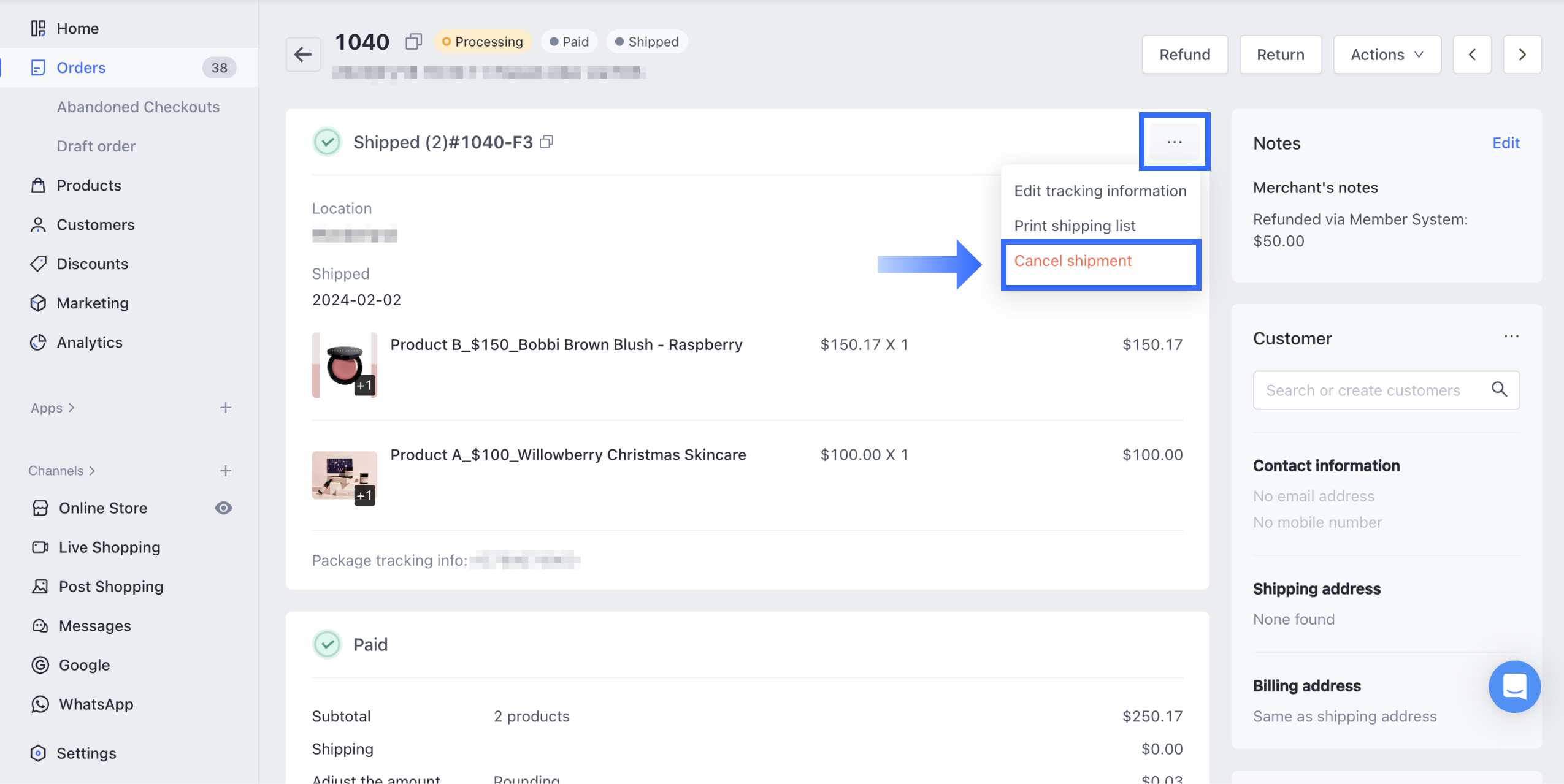Select Cancel shipment menu option
The height and width of the screenshot is (784, 1564).
click(1073, 261)
